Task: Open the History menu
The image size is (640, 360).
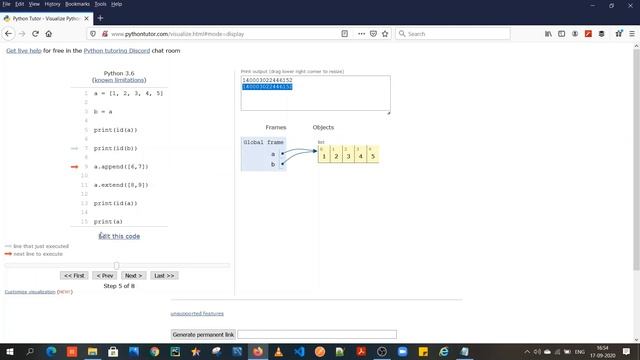Action: coord(52,4)
